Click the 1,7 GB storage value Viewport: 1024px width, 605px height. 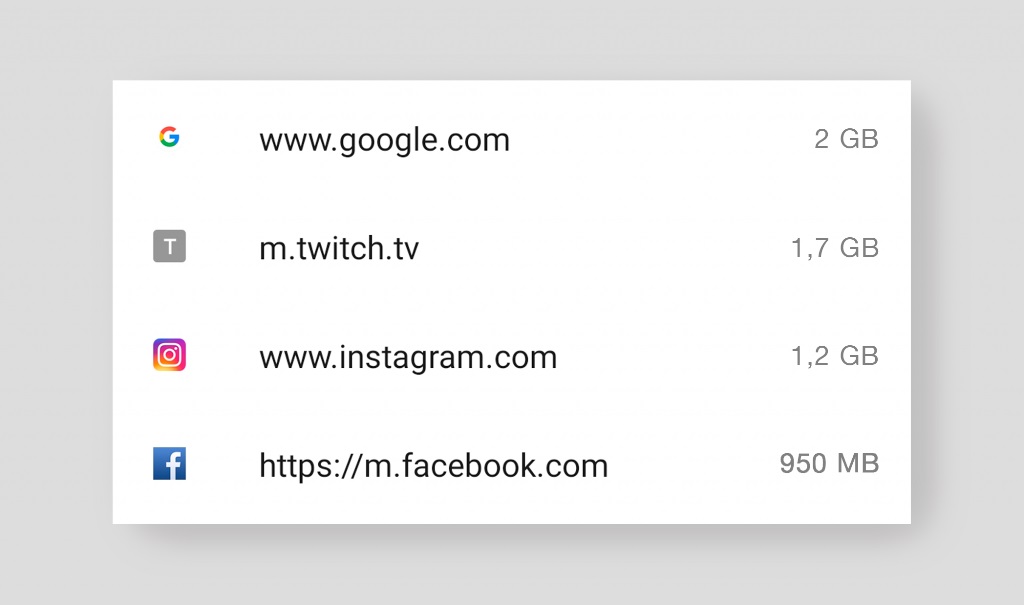pos(834,248)
